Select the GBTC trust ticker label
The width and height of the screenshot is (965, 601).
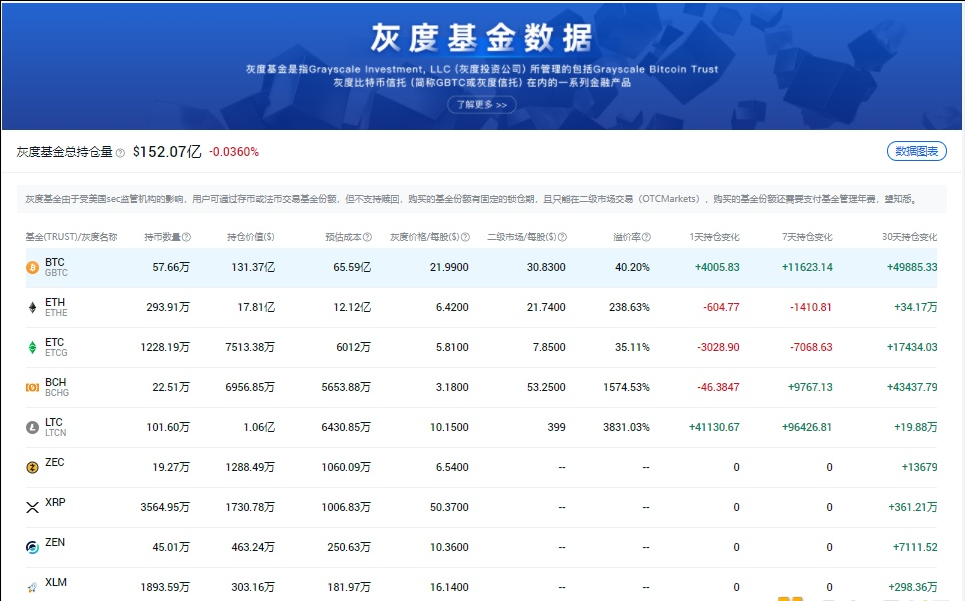(x=56, y=273)
